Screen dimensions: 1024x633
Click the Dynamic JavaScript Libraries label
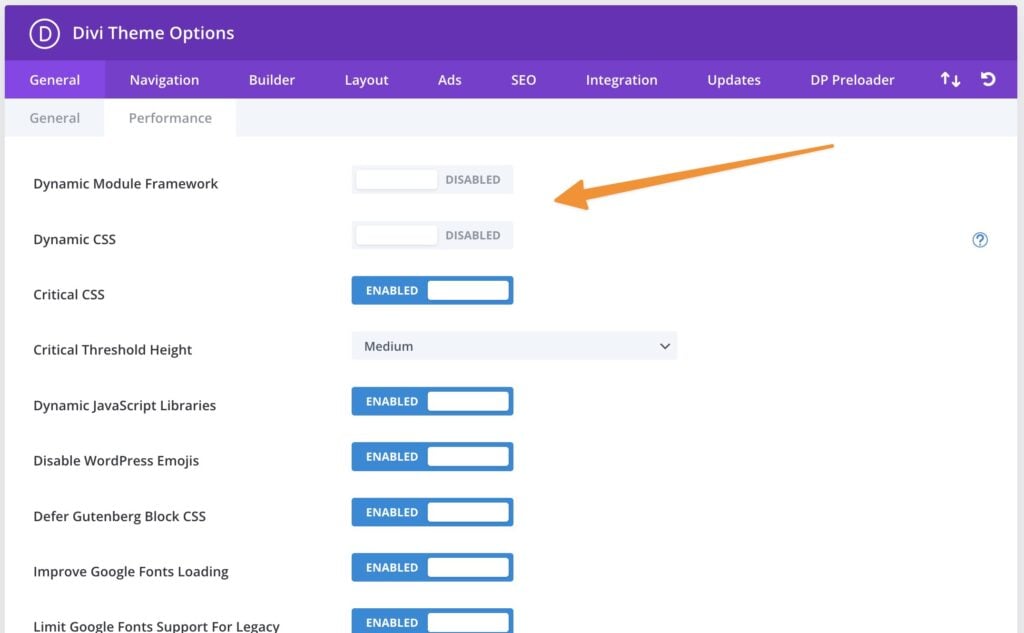click(124, 406)
